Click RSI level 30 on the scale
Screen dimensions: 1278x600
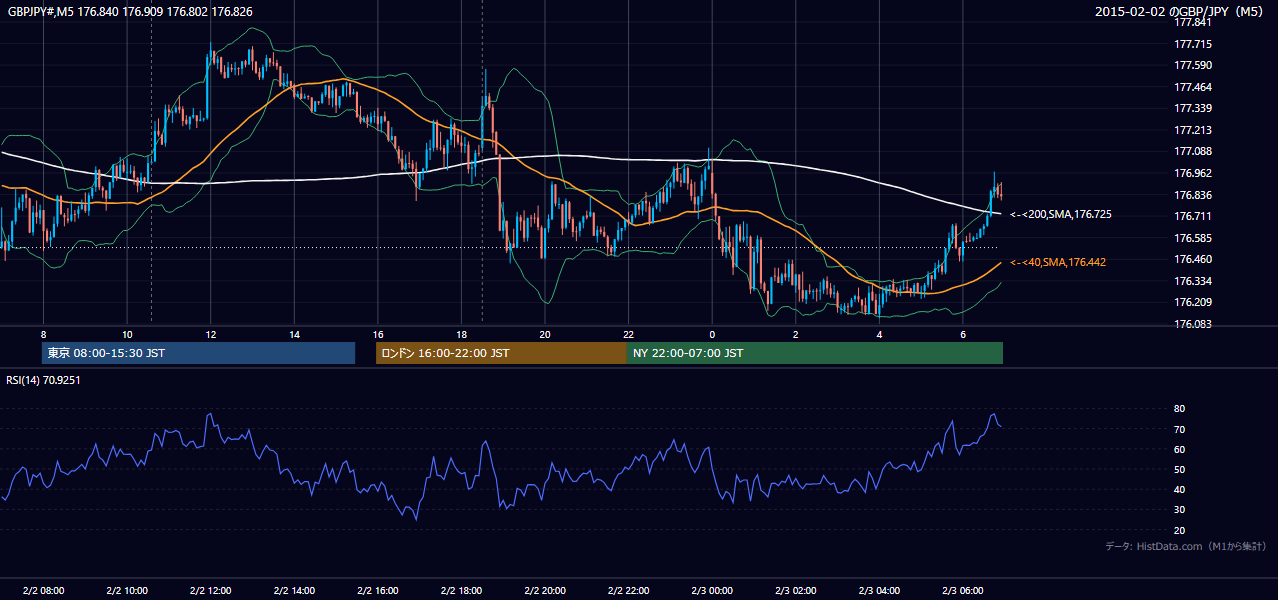point(1179,510)
